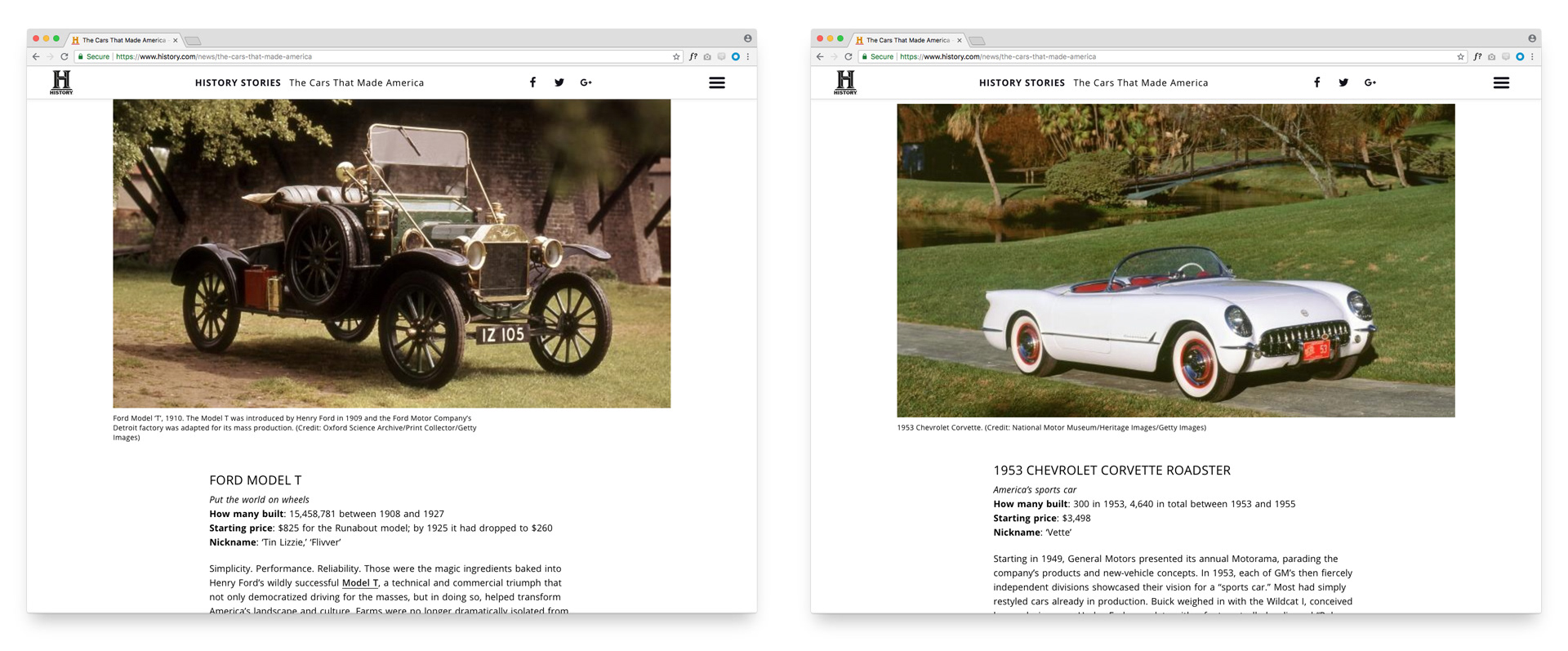1568x651 pixels.
Task: Click Nickname 'Tin Lizzie,' 'Flivver' line
Action: (x=275, y=542)
